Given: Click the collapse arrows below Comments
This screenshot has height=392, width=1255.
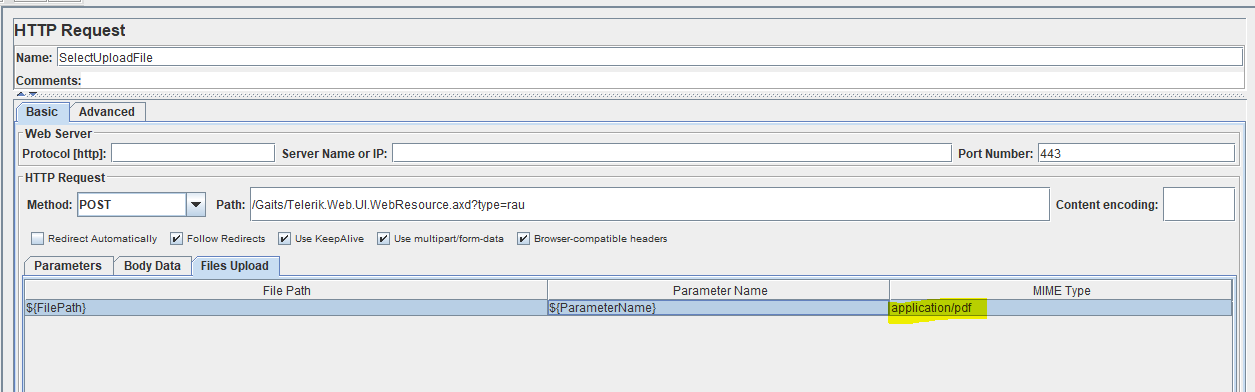Looking at the screenshot, I should tap(27, 94).
